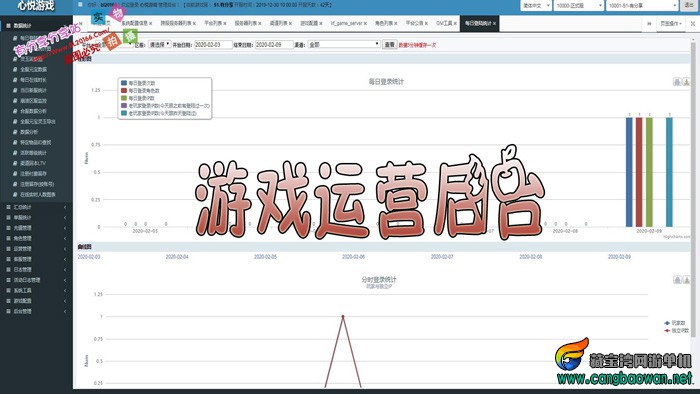Open the 区服 请选择 dropdown
Screen dimensions: 700x394
coord(159,45)
